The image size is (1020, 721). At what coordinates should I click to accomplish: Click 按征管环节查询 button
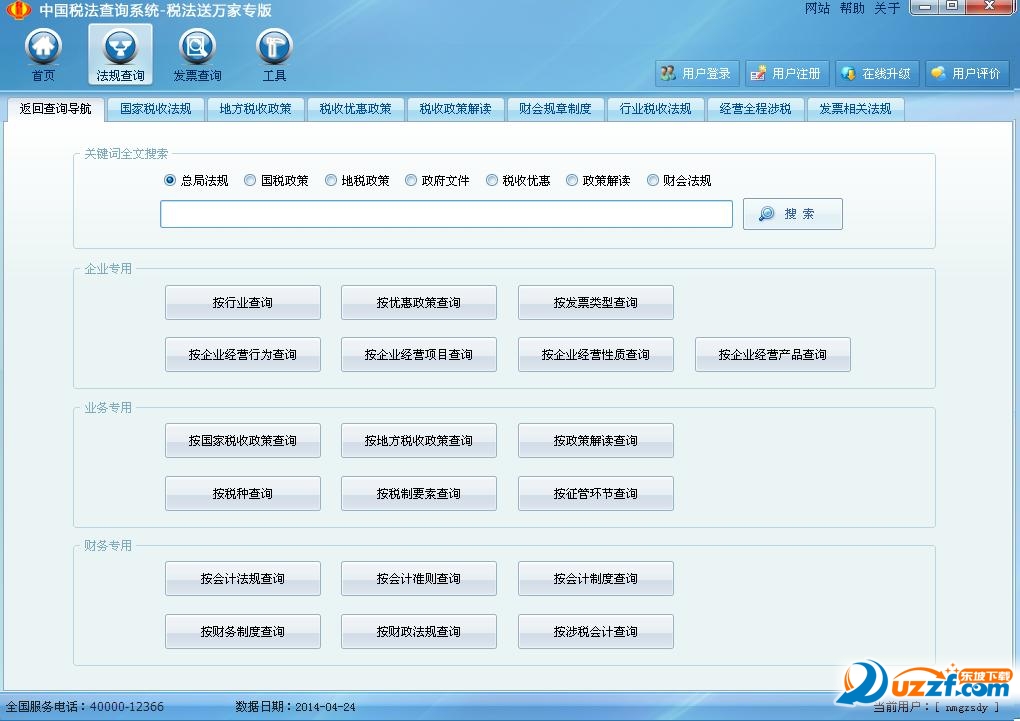(596, 494)
